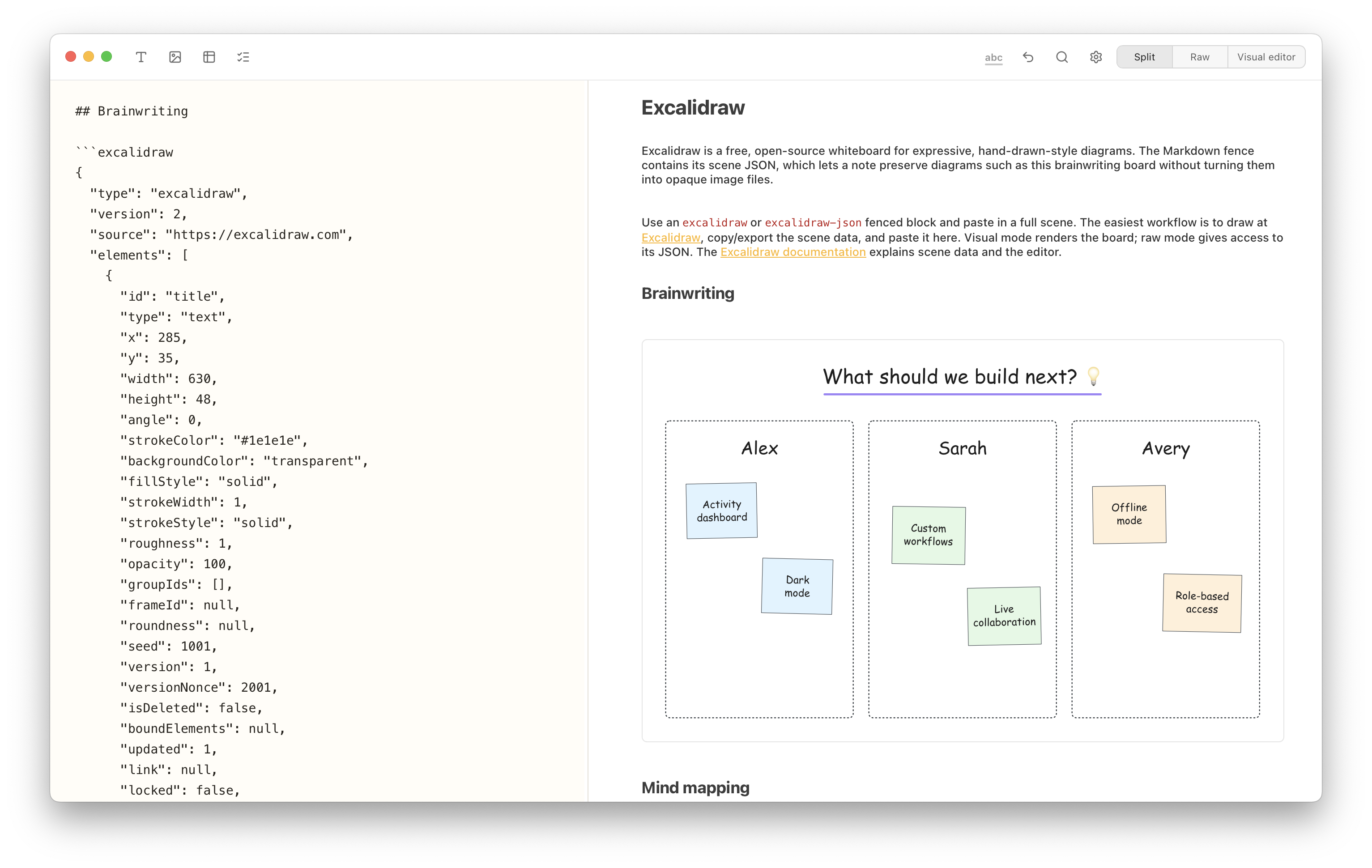Click the red excalidraw-json inline code

click(x=813, y=223)
